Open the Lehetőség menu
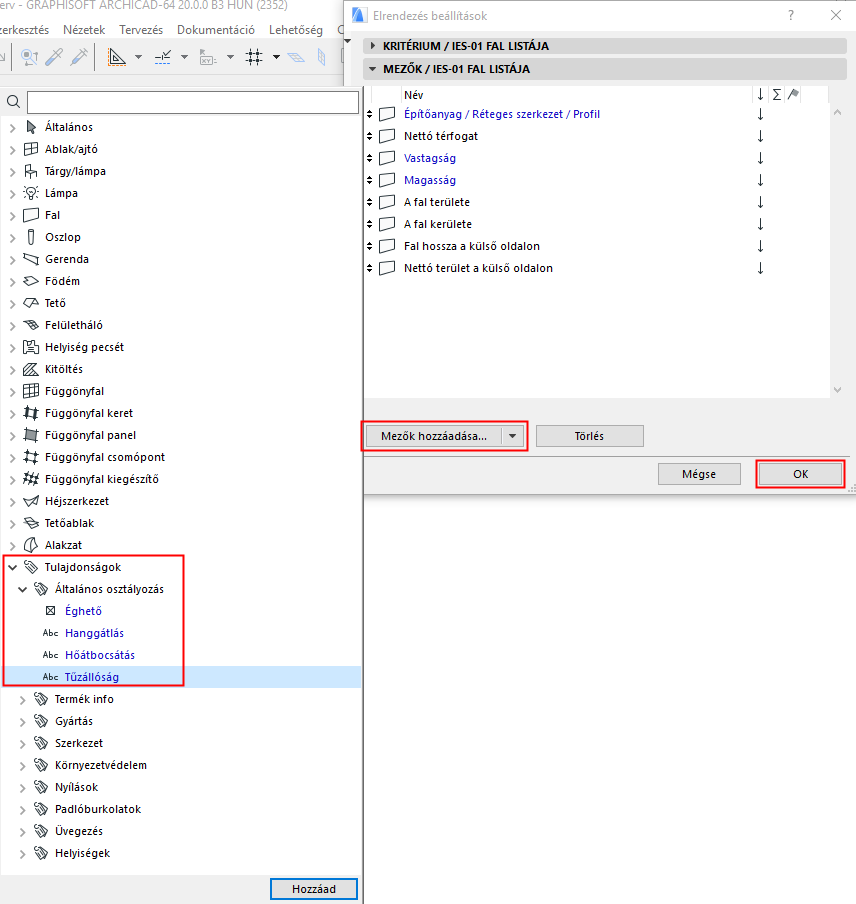Screen dimensions: 856x904 [x=296, y=30]
